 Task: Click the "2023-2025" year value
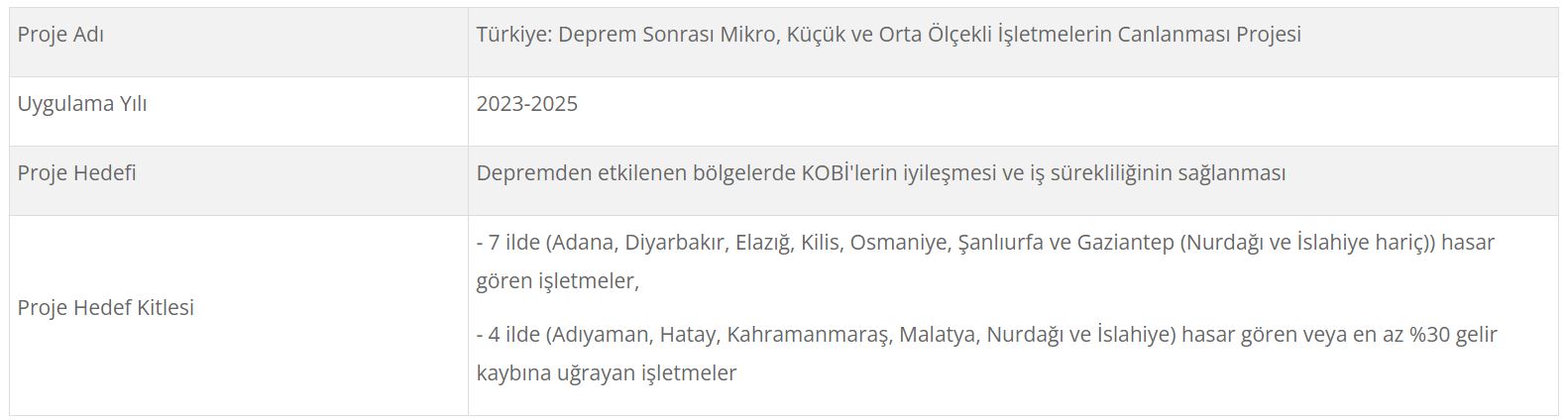[526, 104]
